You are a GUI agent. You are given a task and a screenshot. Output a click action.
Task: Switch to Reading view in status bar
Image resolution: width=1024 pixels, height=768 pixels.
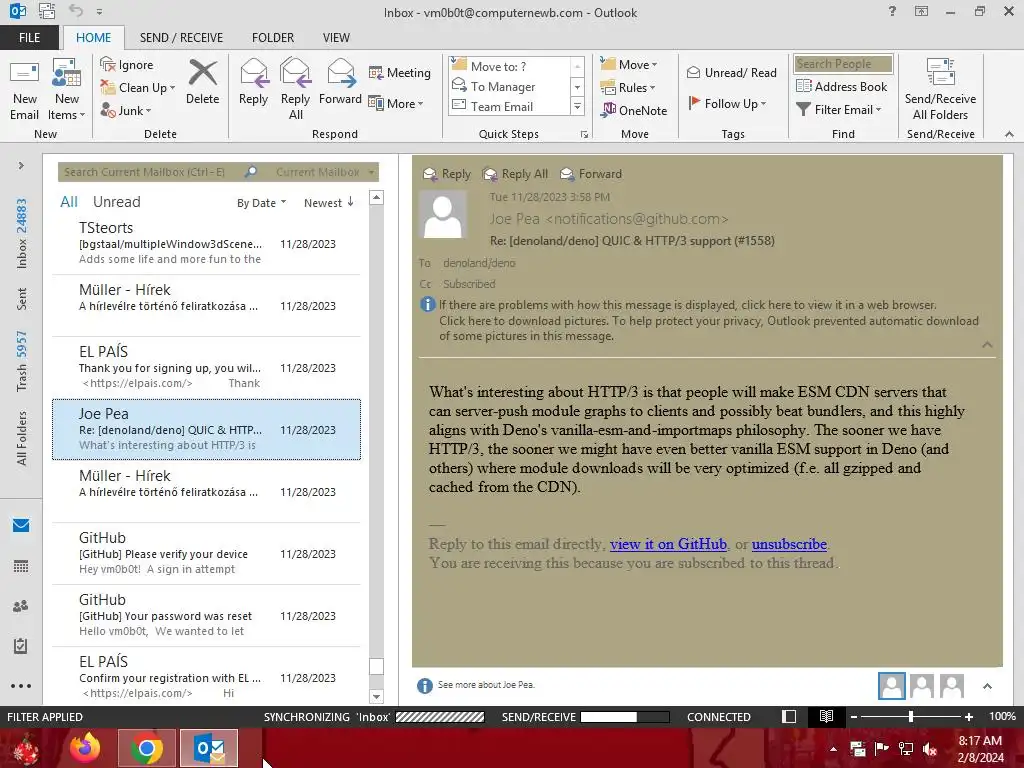[826, 716]
